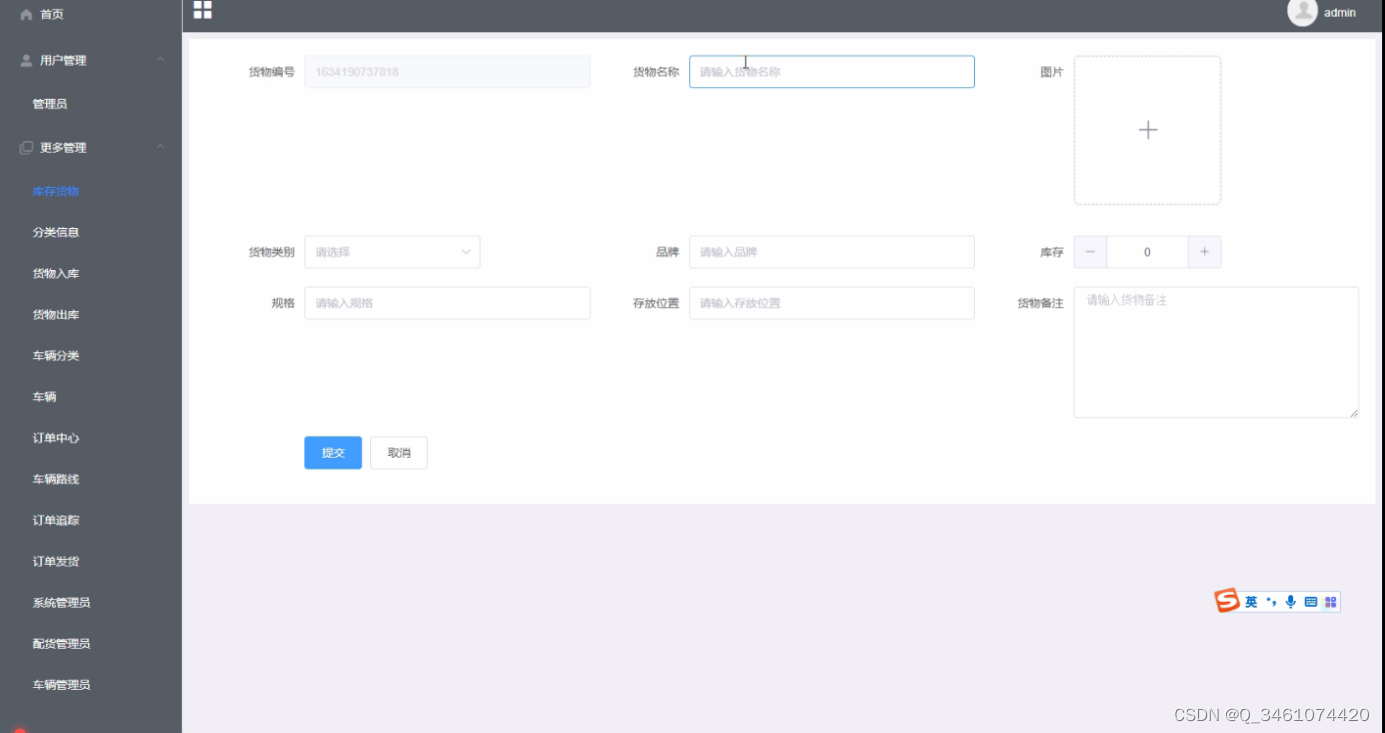
Task: Click the stacked-pages icon beside 更多管理
Action: 26,147
